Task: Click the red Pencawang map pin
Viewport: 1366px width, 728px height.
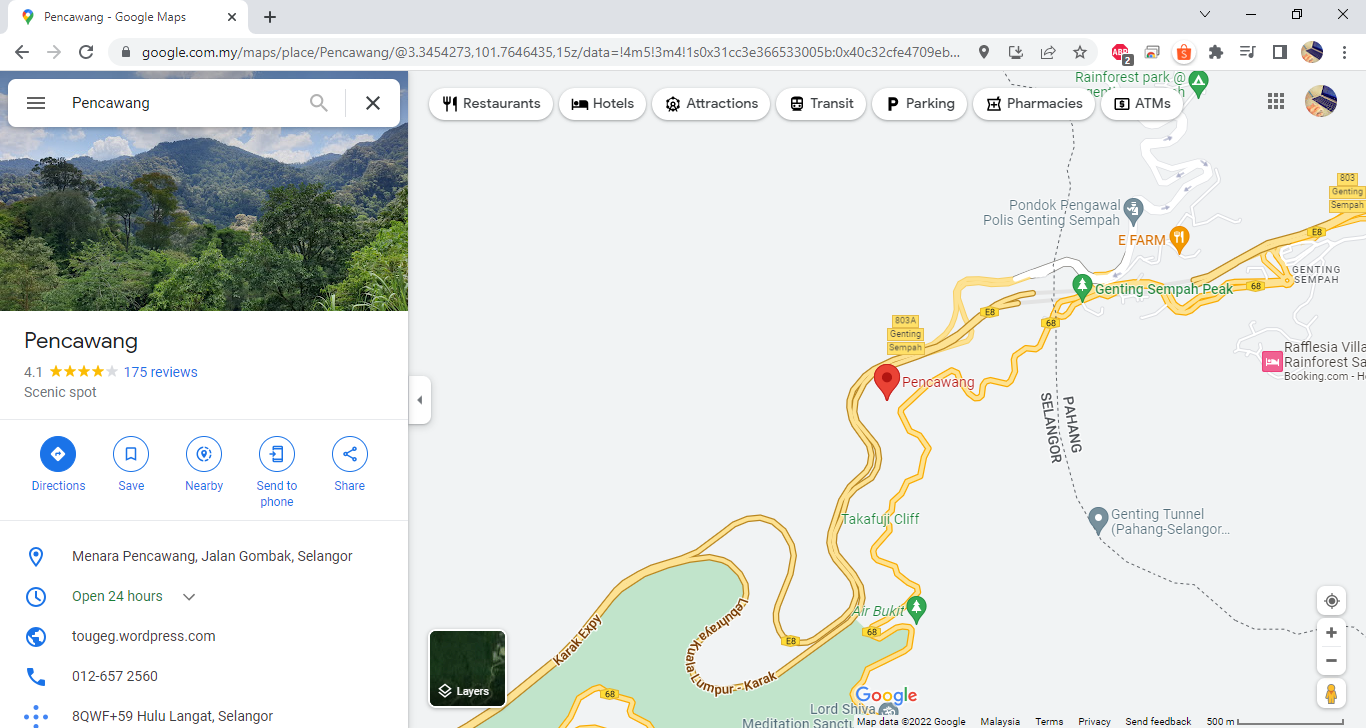Action: point(886,382)
